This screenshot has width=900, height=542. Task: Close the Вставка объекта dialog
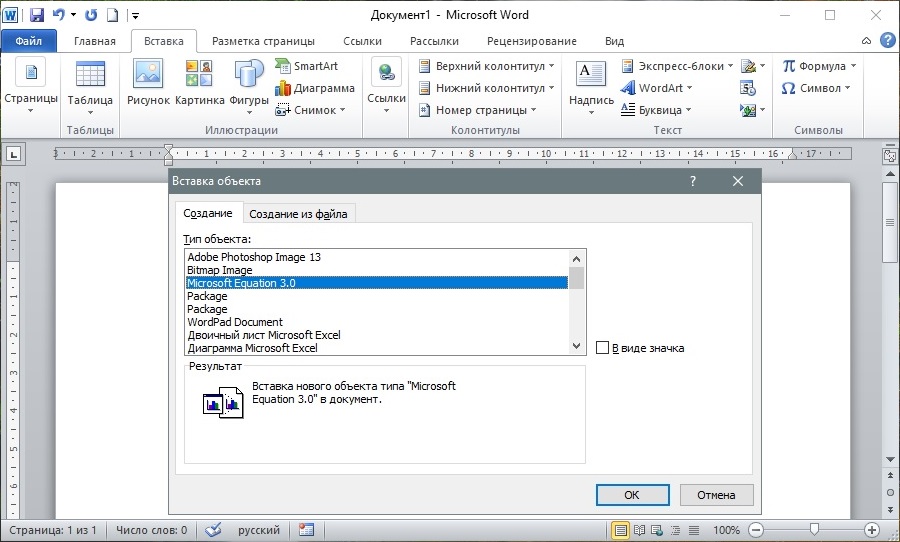[738, 181]
